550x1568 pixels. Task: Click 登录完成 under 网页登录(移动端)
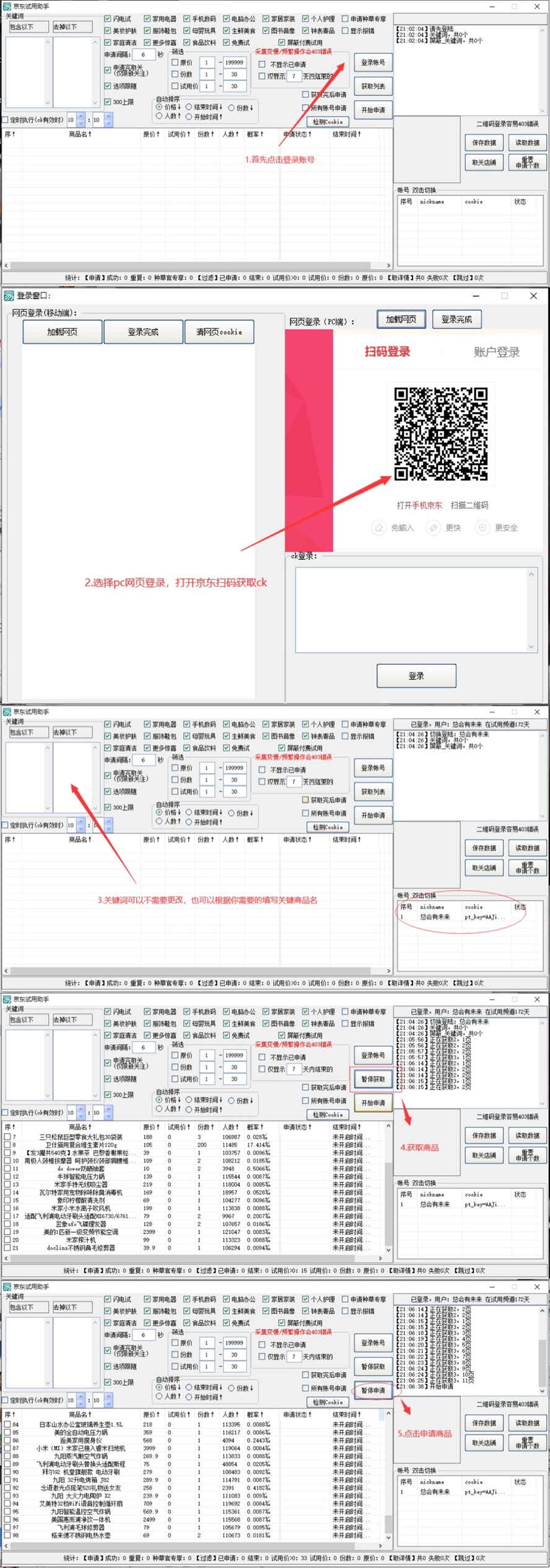coord(143,332)
